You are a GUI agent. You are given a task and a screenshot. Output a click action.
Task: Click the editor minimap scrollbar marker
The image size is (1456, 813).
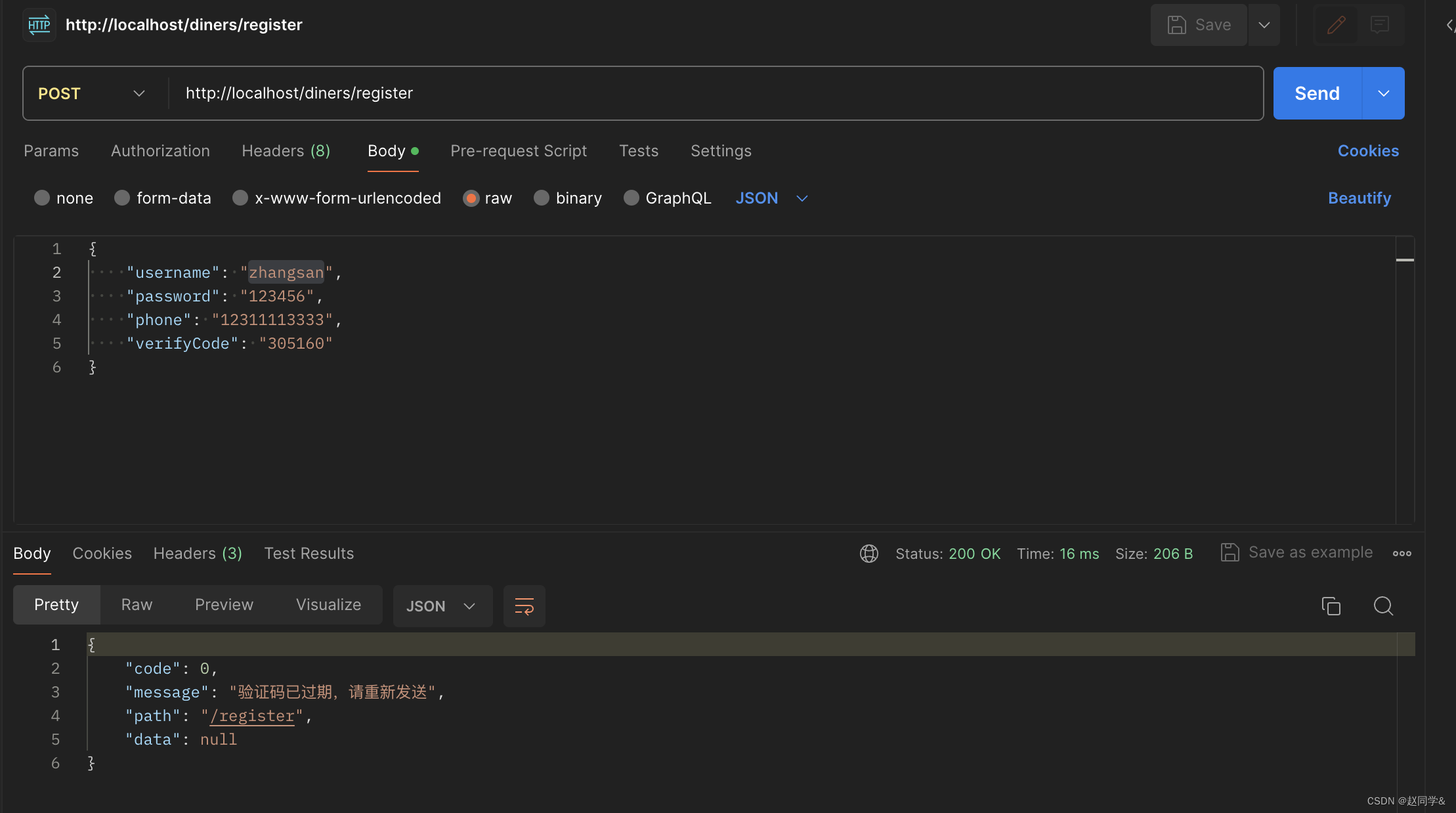coord(1404,260)
